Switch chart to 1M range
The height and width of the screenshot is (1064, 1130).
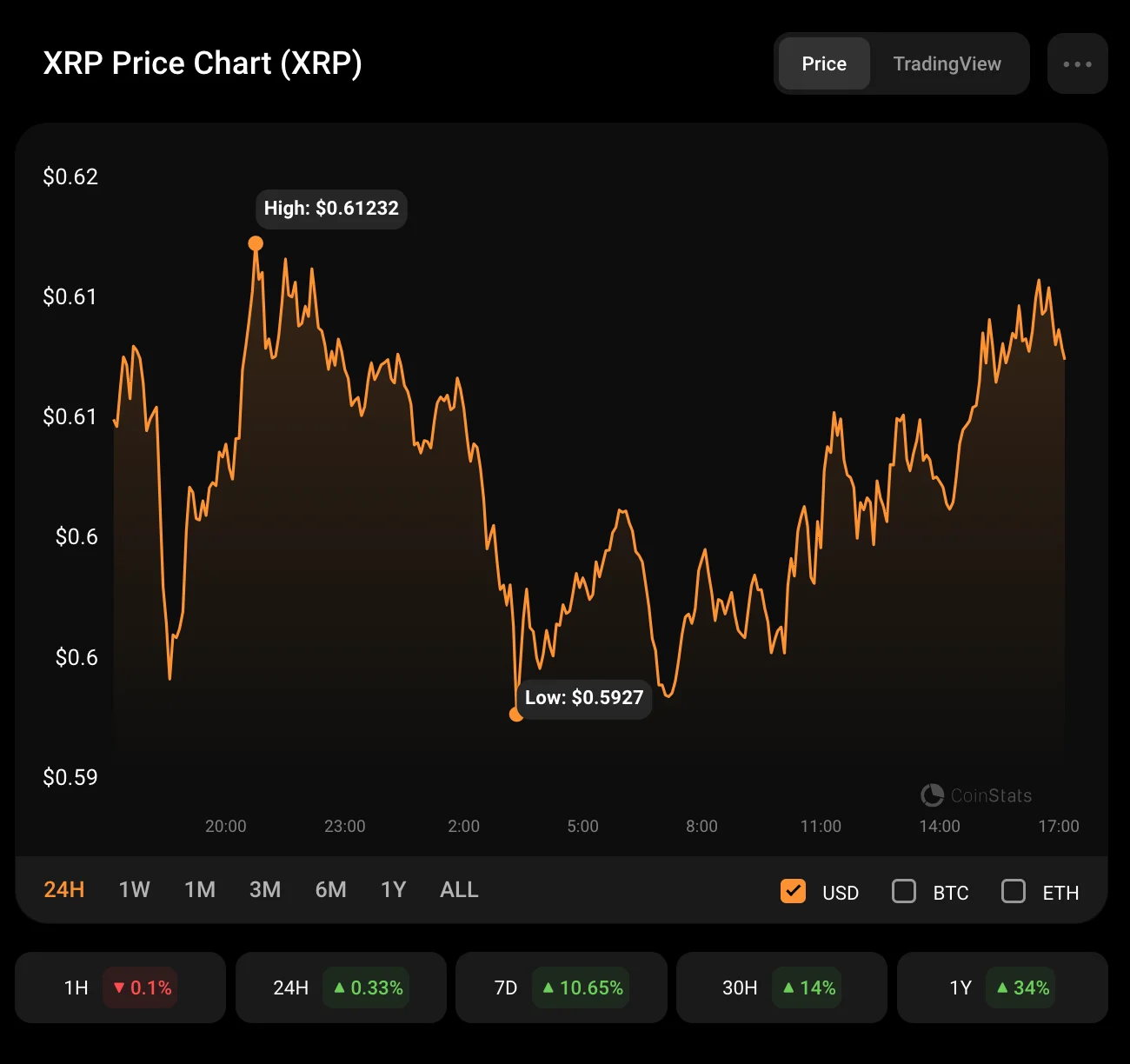(200, 889)
